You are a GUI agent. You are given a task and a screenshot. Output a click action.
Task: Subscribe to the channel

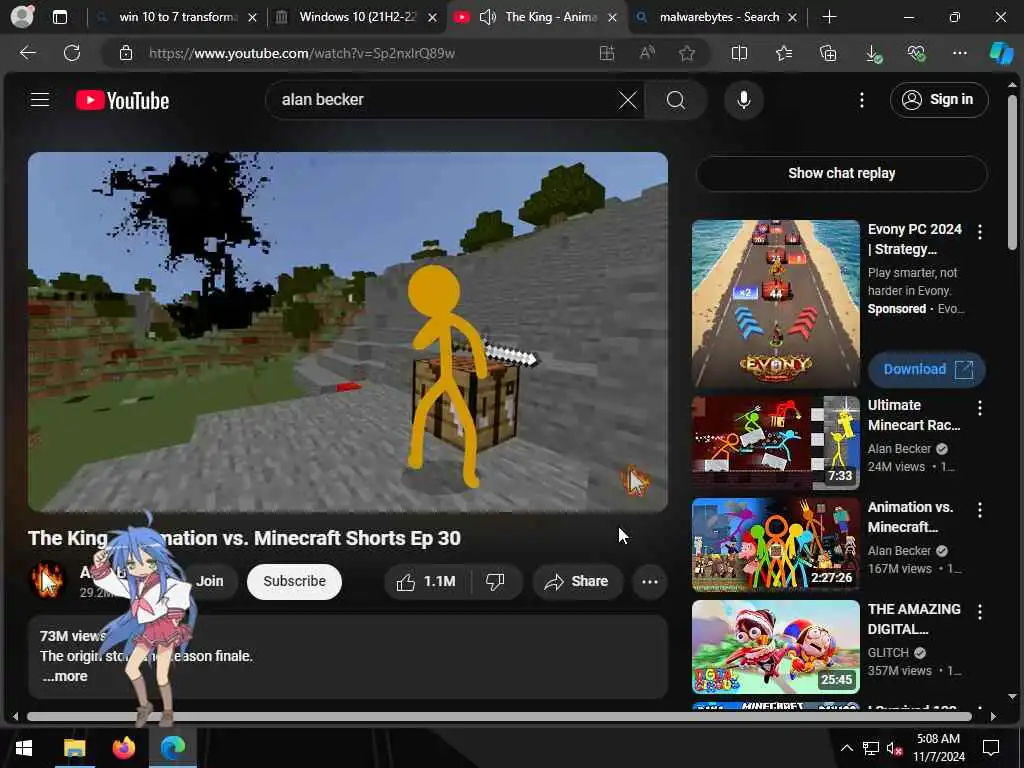[x=295, y=582]
